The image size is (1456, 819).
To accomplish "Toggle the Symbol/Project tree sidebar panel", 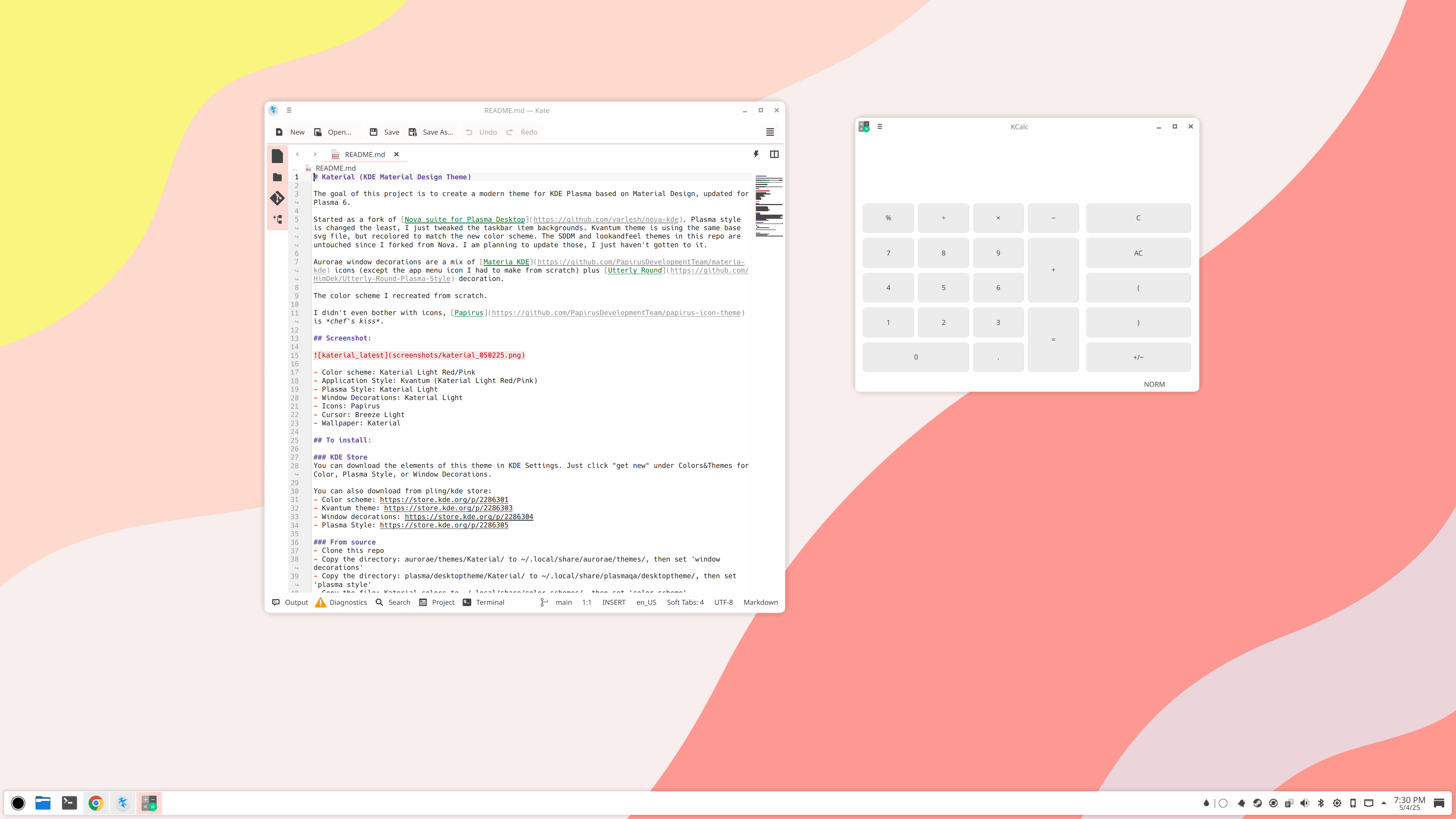I will (x=277, y=219).
